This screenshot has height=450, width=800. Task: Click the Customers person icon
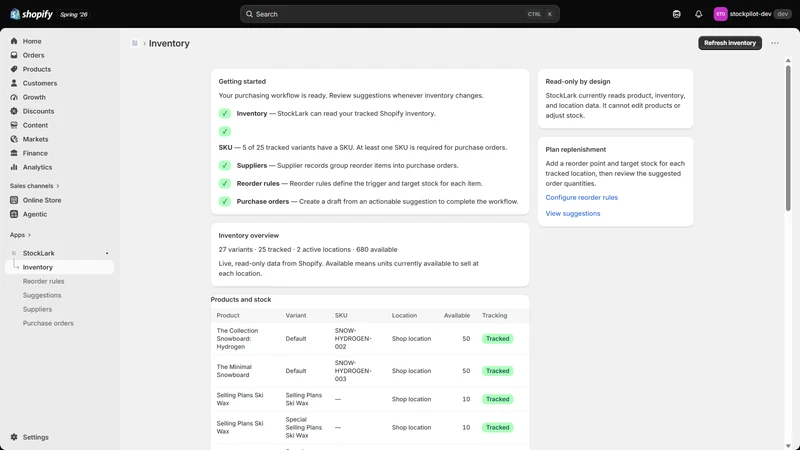pyautogui.click(x=14, y=83)
